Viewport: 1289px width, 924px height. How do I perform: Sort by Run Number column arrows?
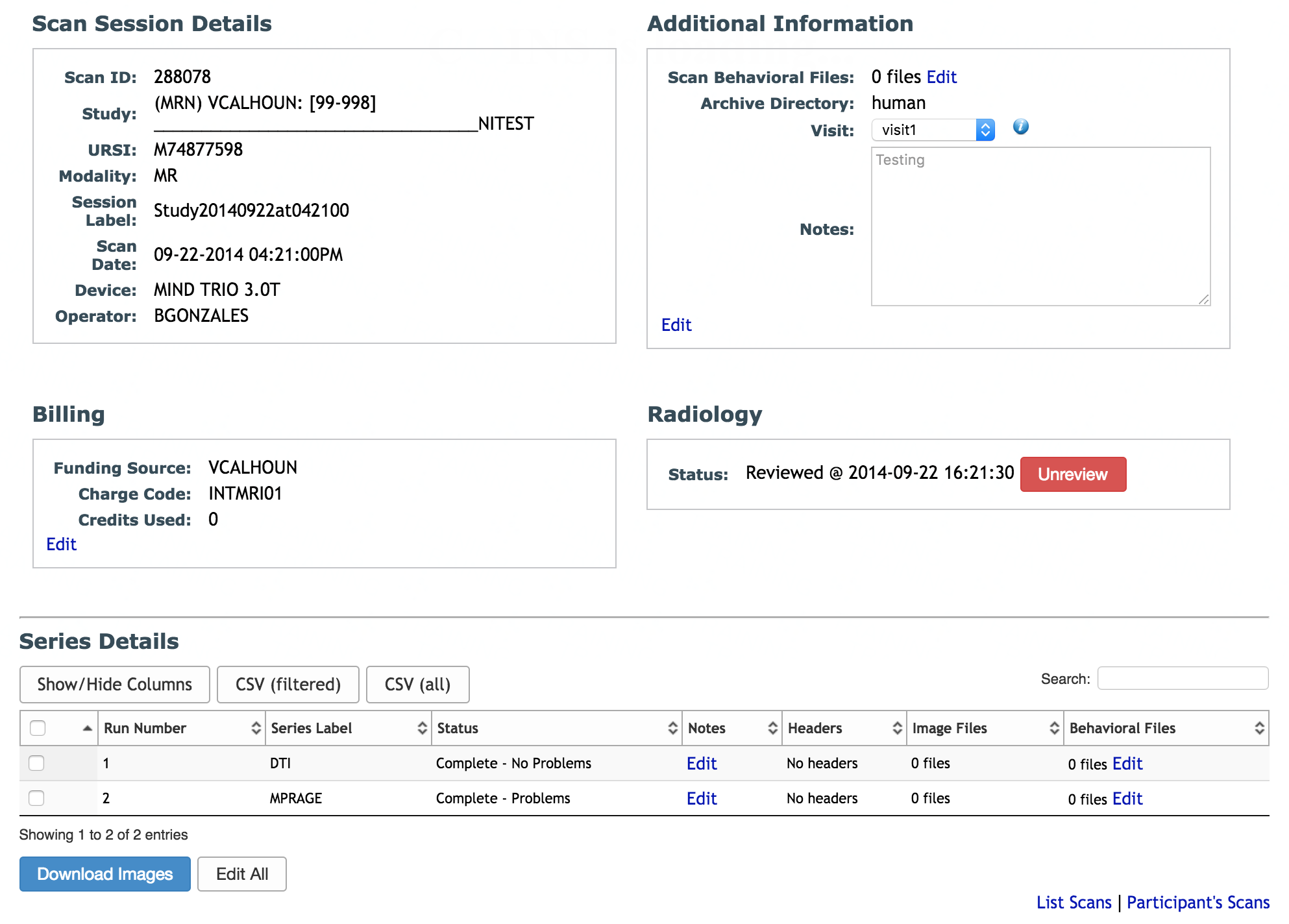click(x=256, y=728)
